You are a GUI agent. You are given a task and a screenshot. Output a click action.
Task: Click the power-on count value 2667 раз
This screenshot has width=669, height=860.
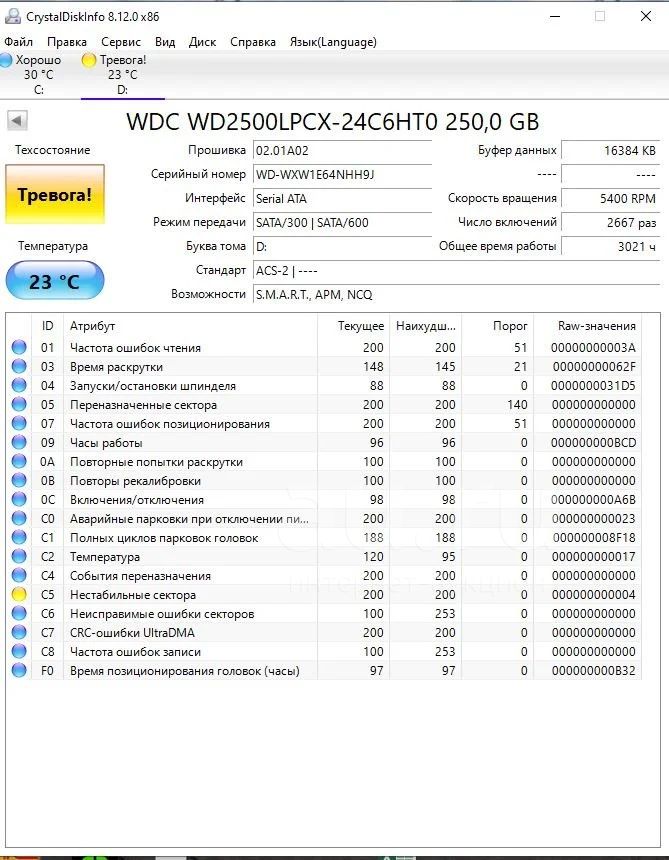point(610,223)
